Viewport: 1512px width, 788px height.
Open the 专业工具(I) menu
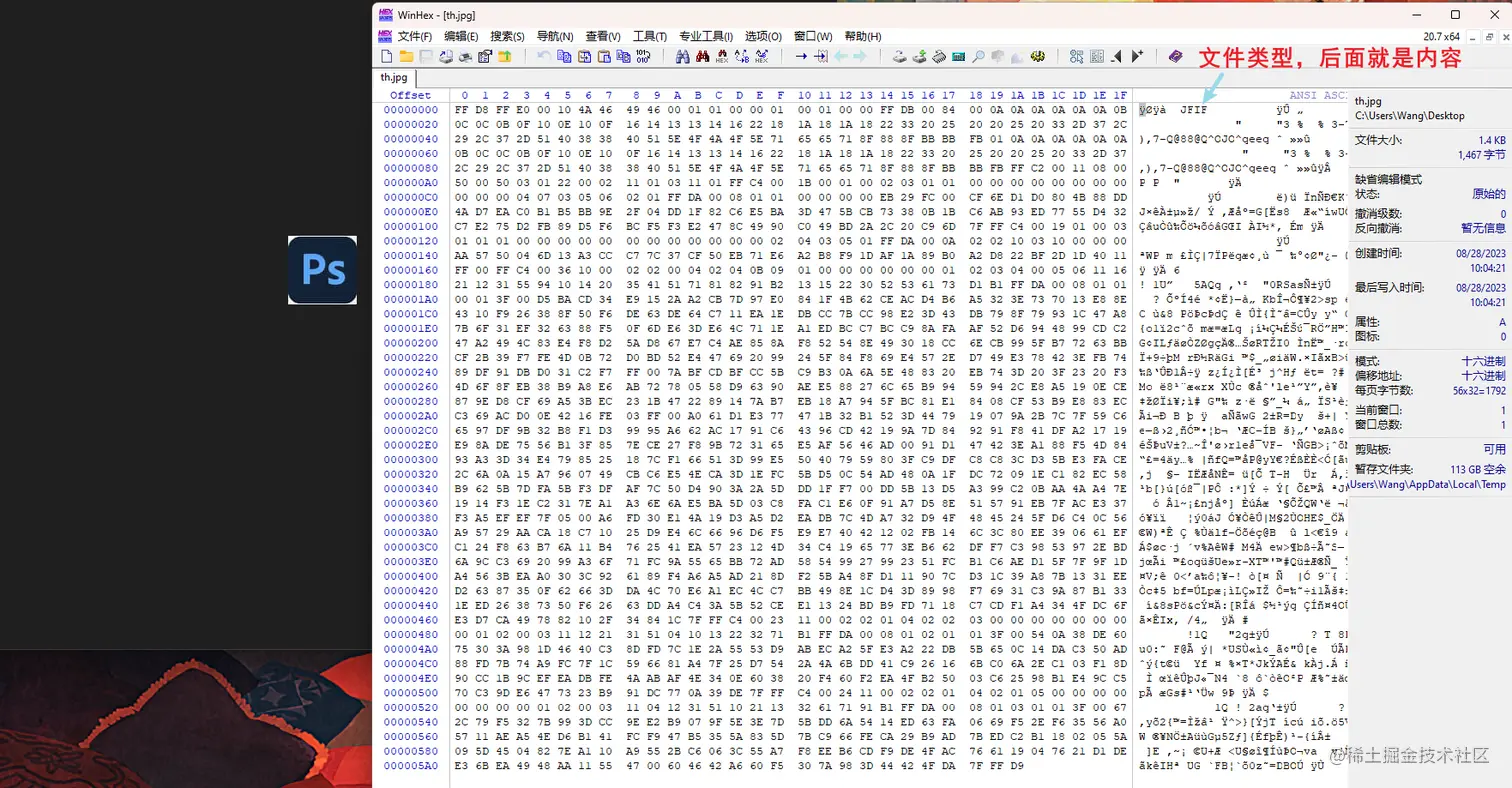point(706,36)
